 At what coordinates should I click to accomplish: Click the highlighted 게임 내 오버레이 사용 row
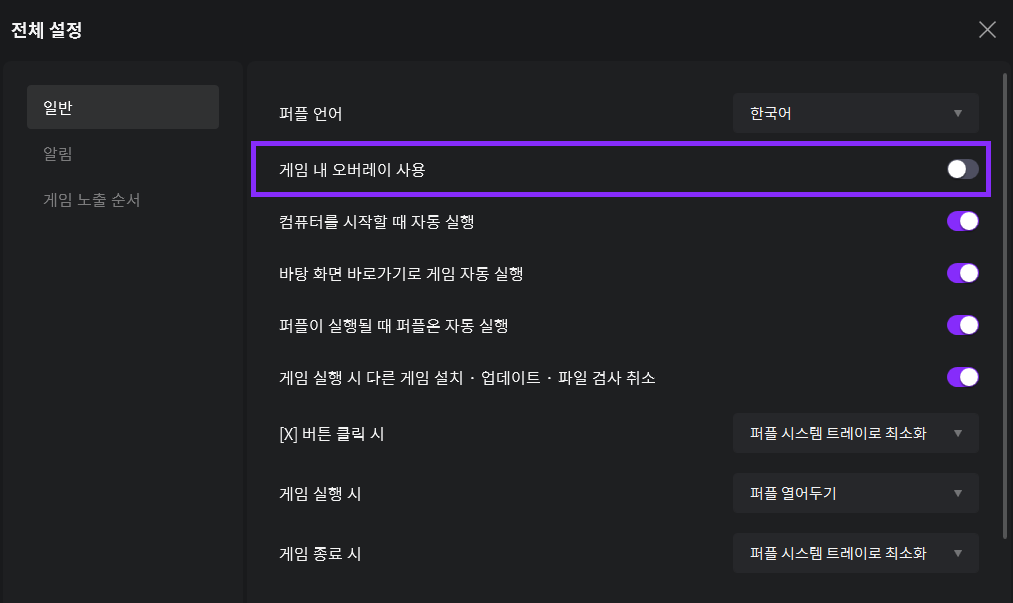620,169
